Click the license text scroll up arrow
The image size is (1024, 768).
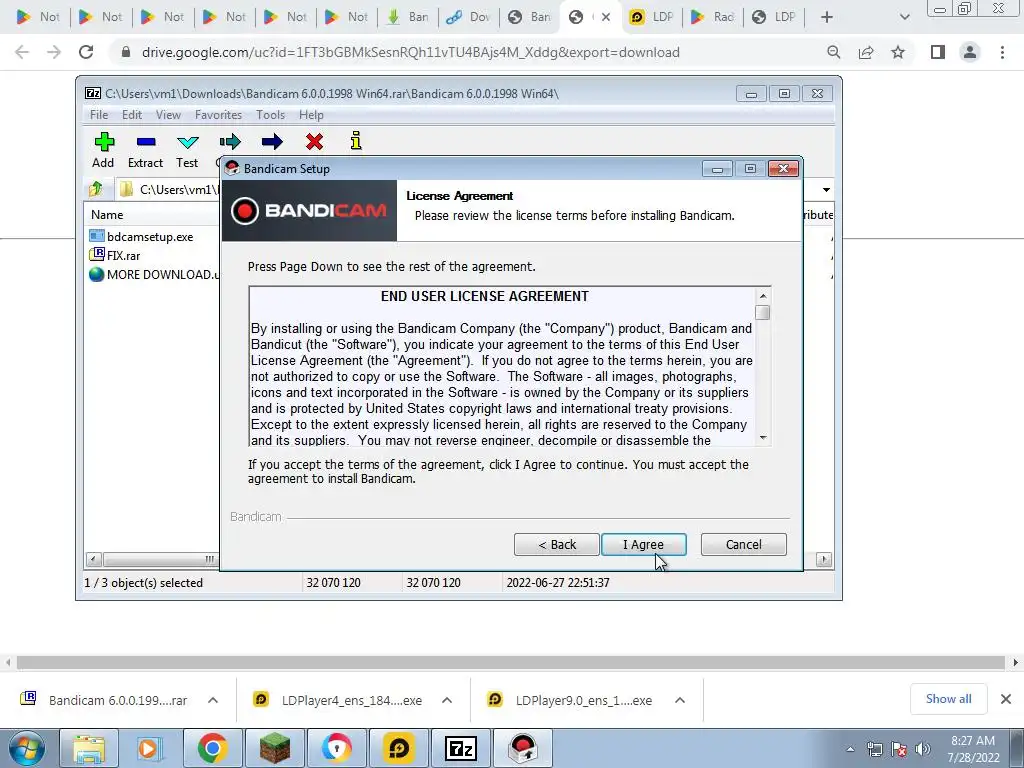point(763,296)
